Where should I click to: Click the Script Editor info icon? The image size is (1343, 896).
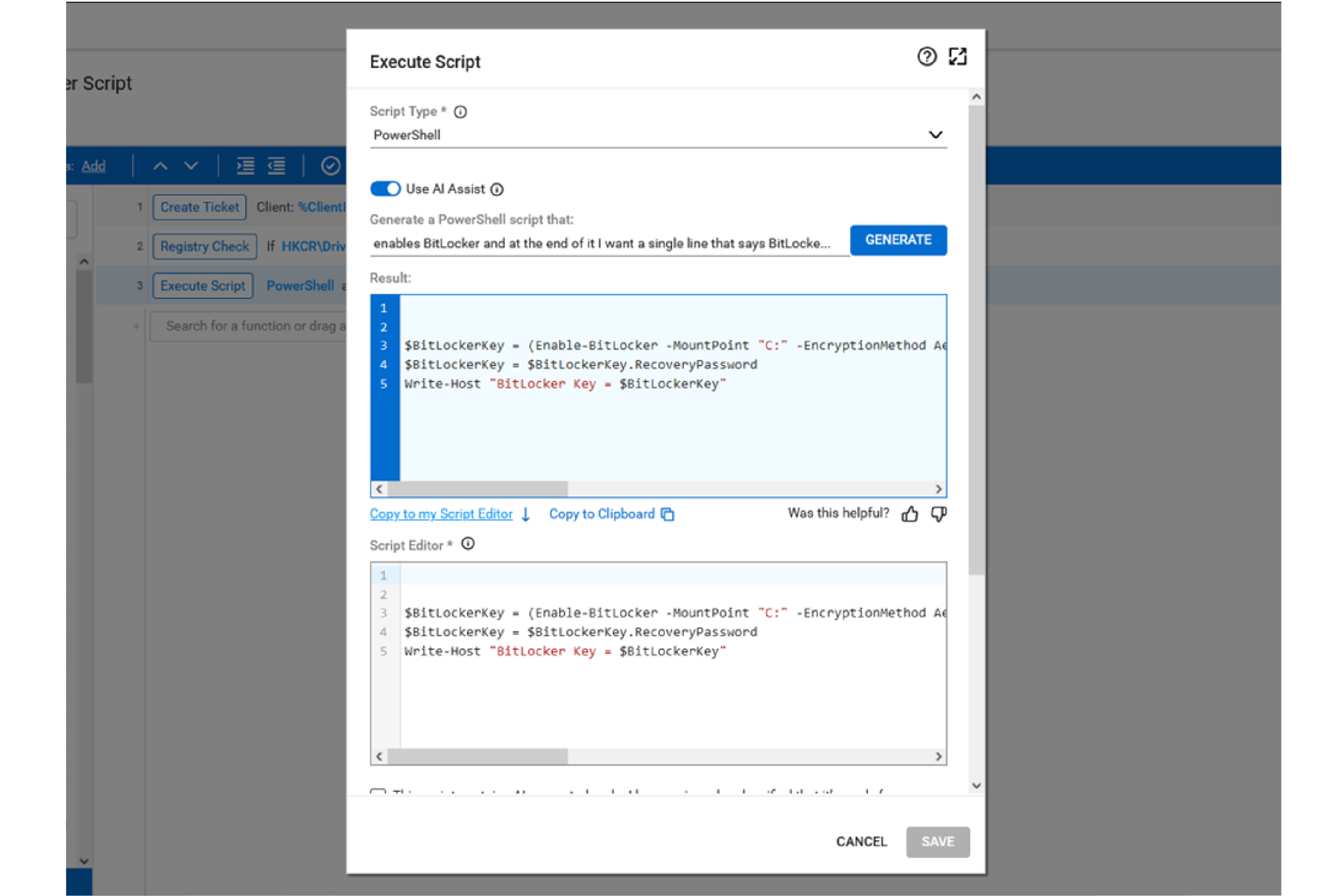[x=468, y=543]
